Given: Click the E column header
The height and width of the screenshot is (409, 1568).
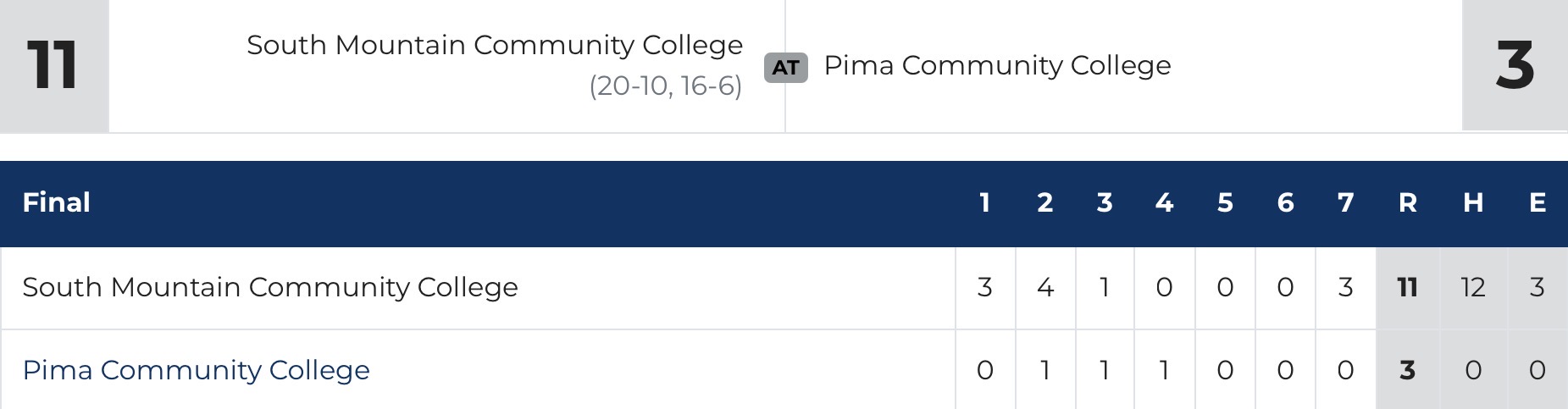Looking at the screenshot, I should tap(1538, 202).
